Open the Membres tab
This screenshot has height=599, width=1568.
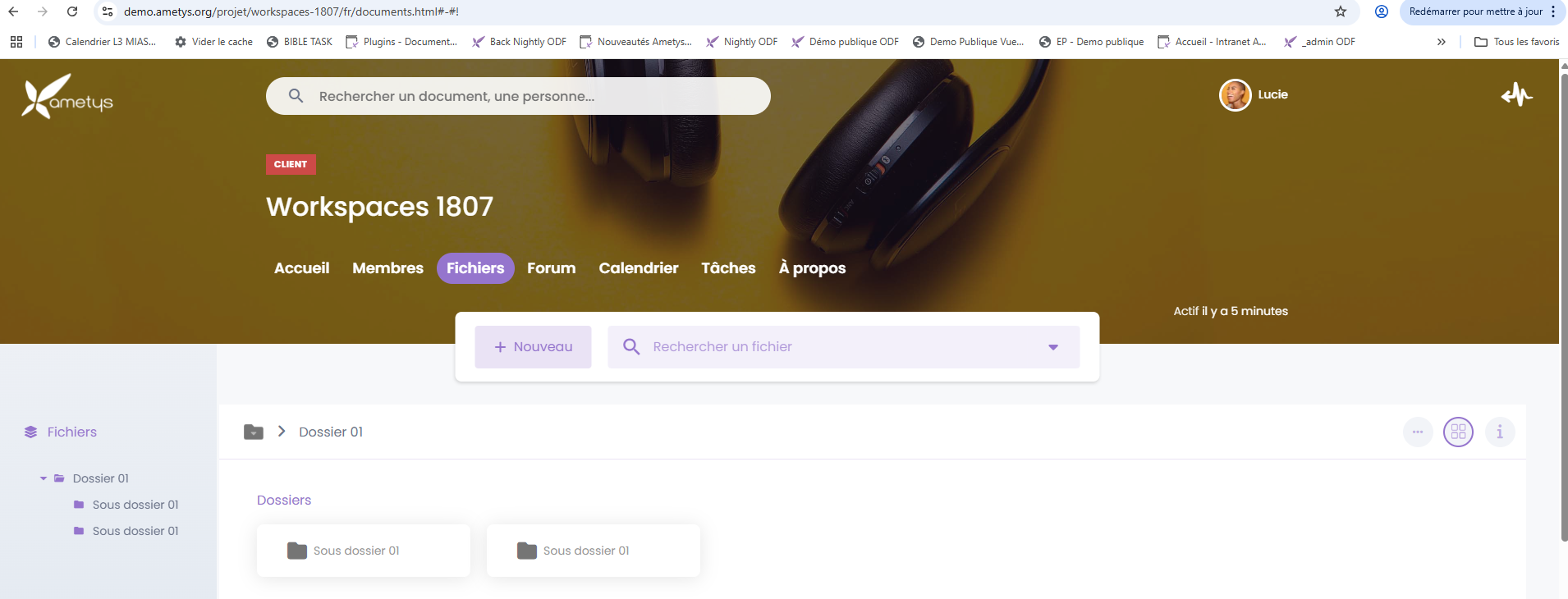(x=388, y=268)
